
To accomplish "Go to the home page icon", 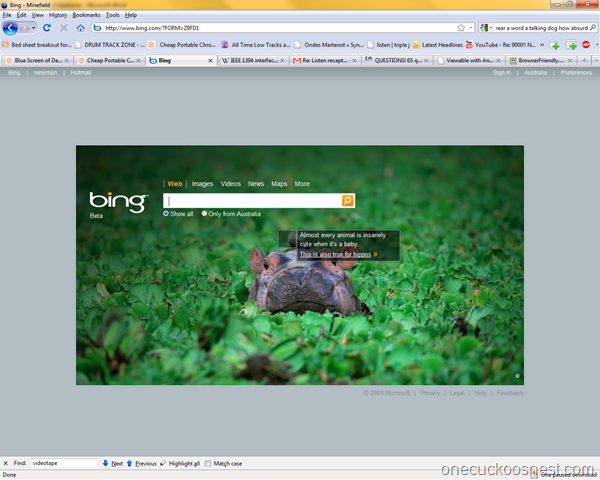I will (x=80, y=28).
